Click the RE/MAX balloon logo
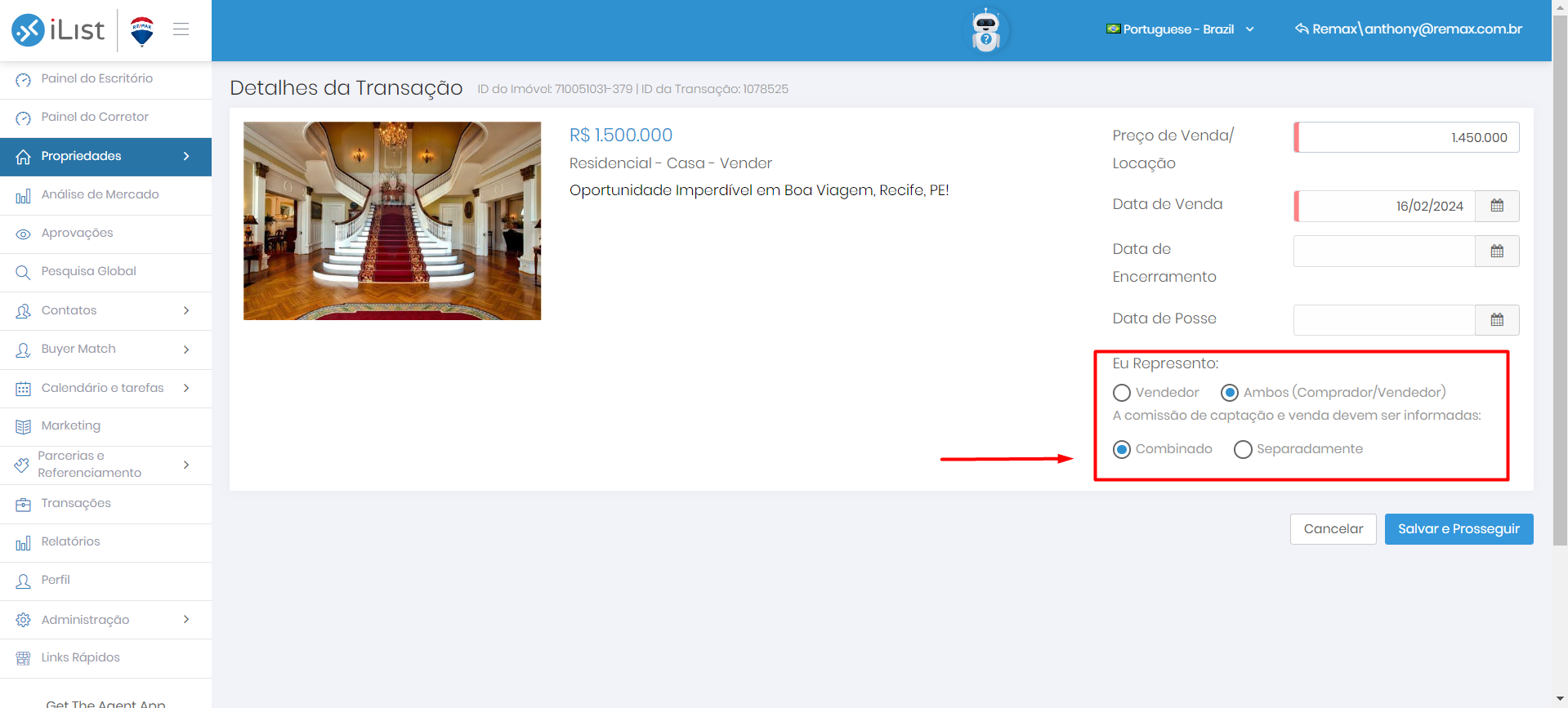Screen dimensions: 1568x708 coord(142,31)
